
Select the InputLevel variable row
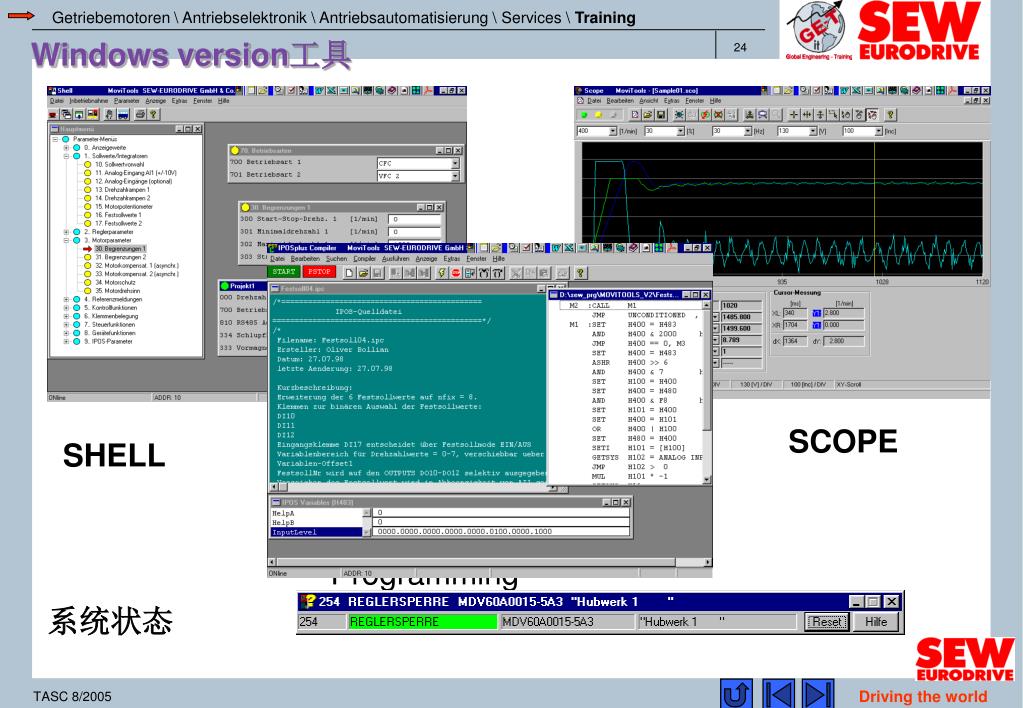(317, 532)
